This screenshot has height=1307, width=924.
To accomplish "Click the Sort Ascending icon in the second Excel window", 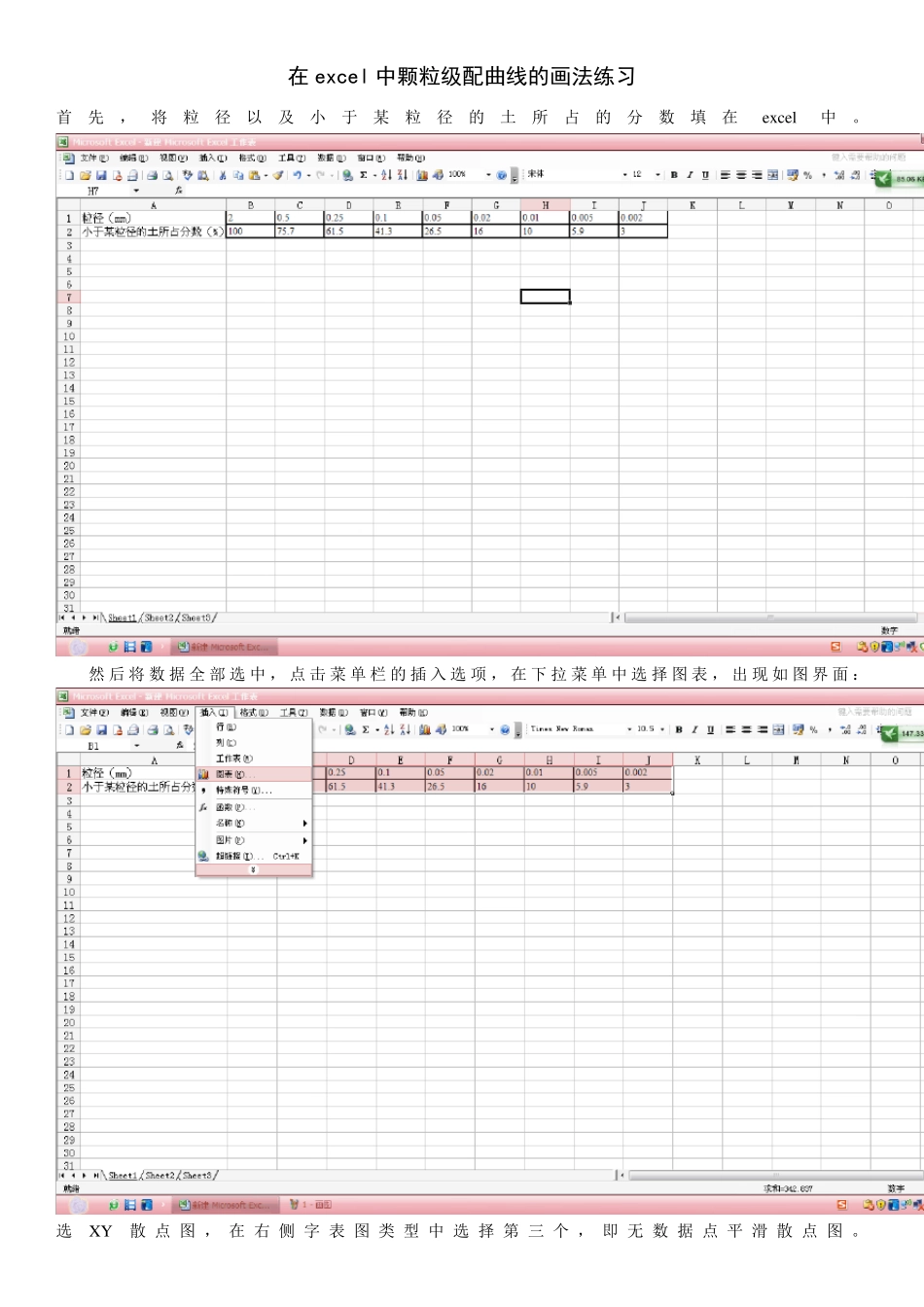I will (x=389, y=729).
